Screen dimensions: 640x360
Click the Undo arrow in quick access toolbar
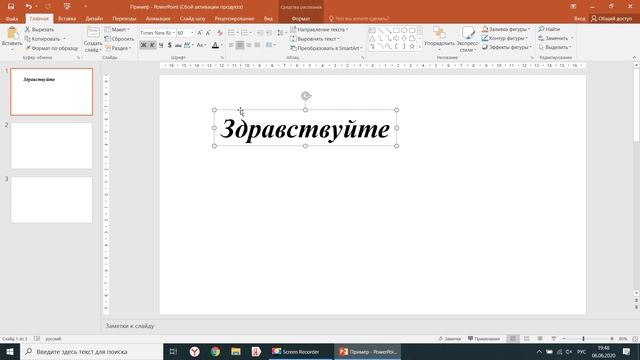pos(29,7)
